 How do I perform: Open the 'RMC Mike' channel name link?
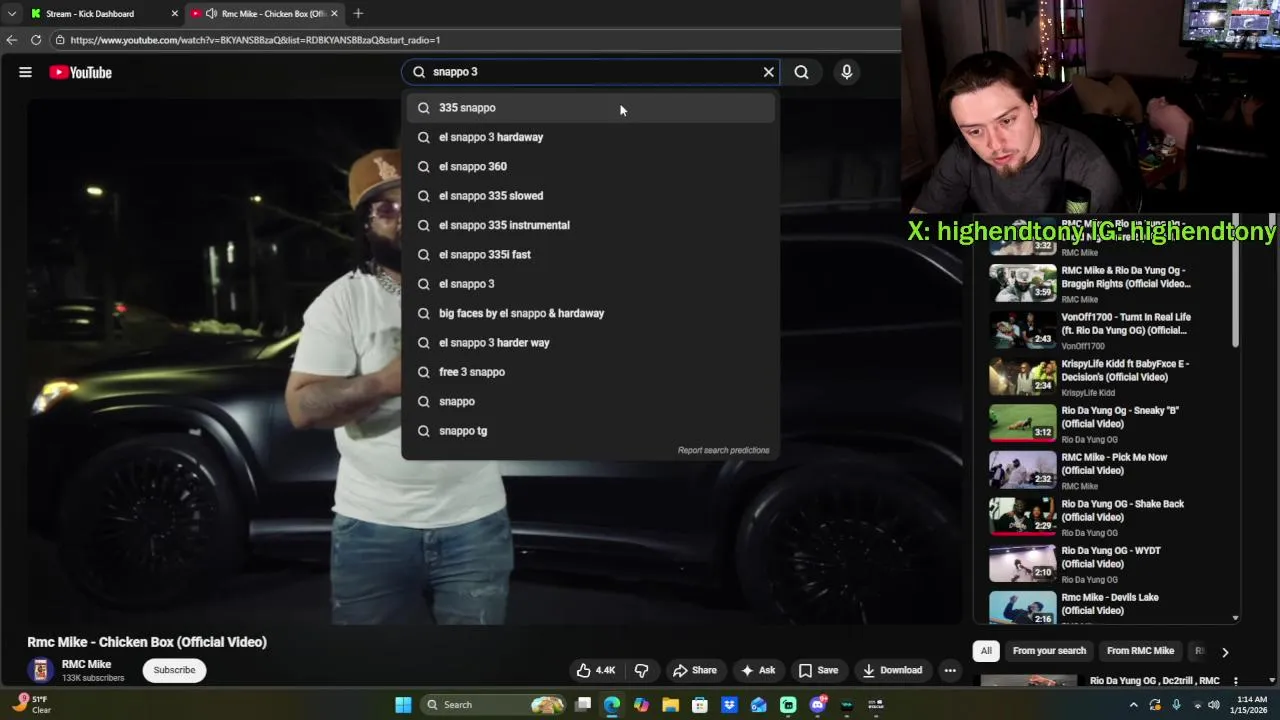tap(86, 664)
